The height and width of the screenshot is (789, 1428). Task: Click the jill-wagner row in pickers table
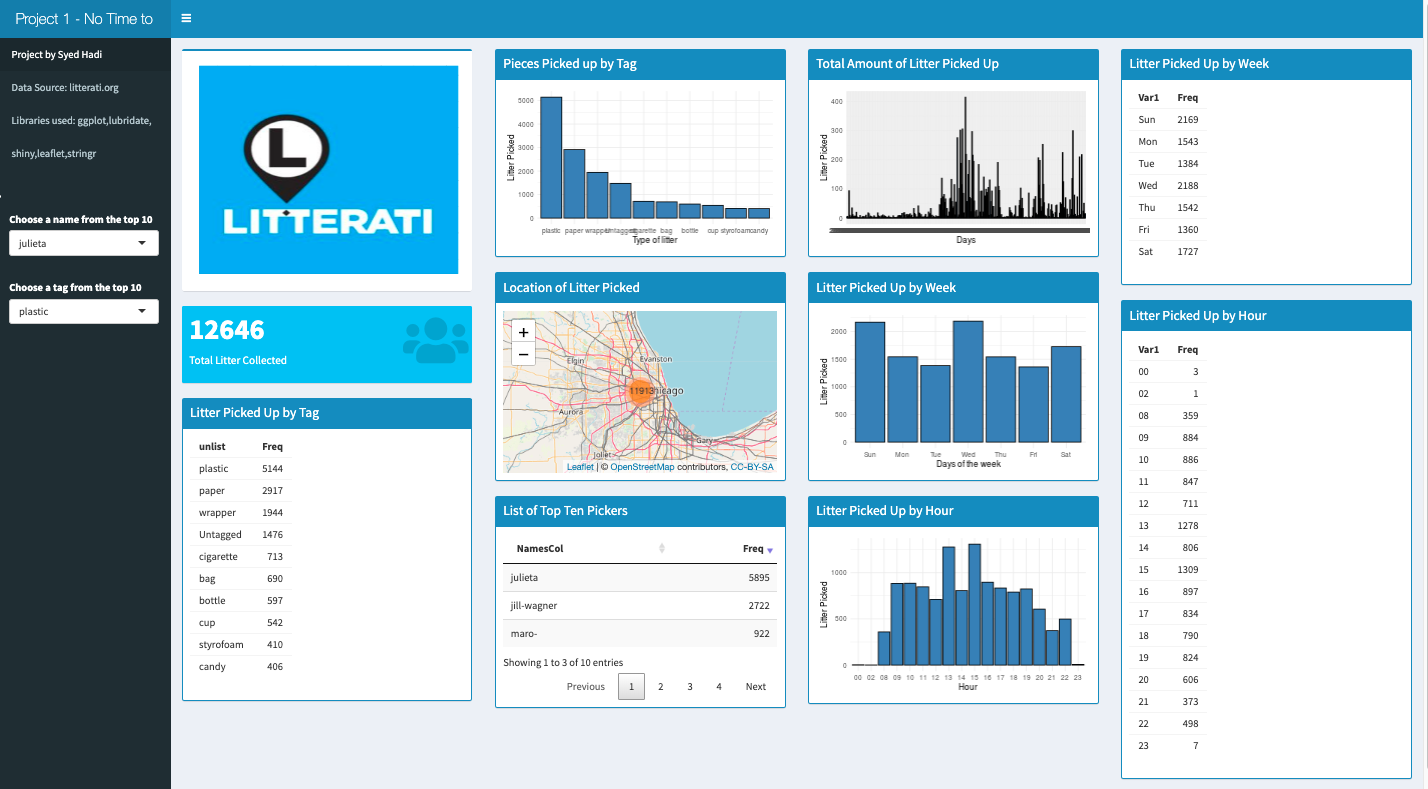tap(640, 606)
